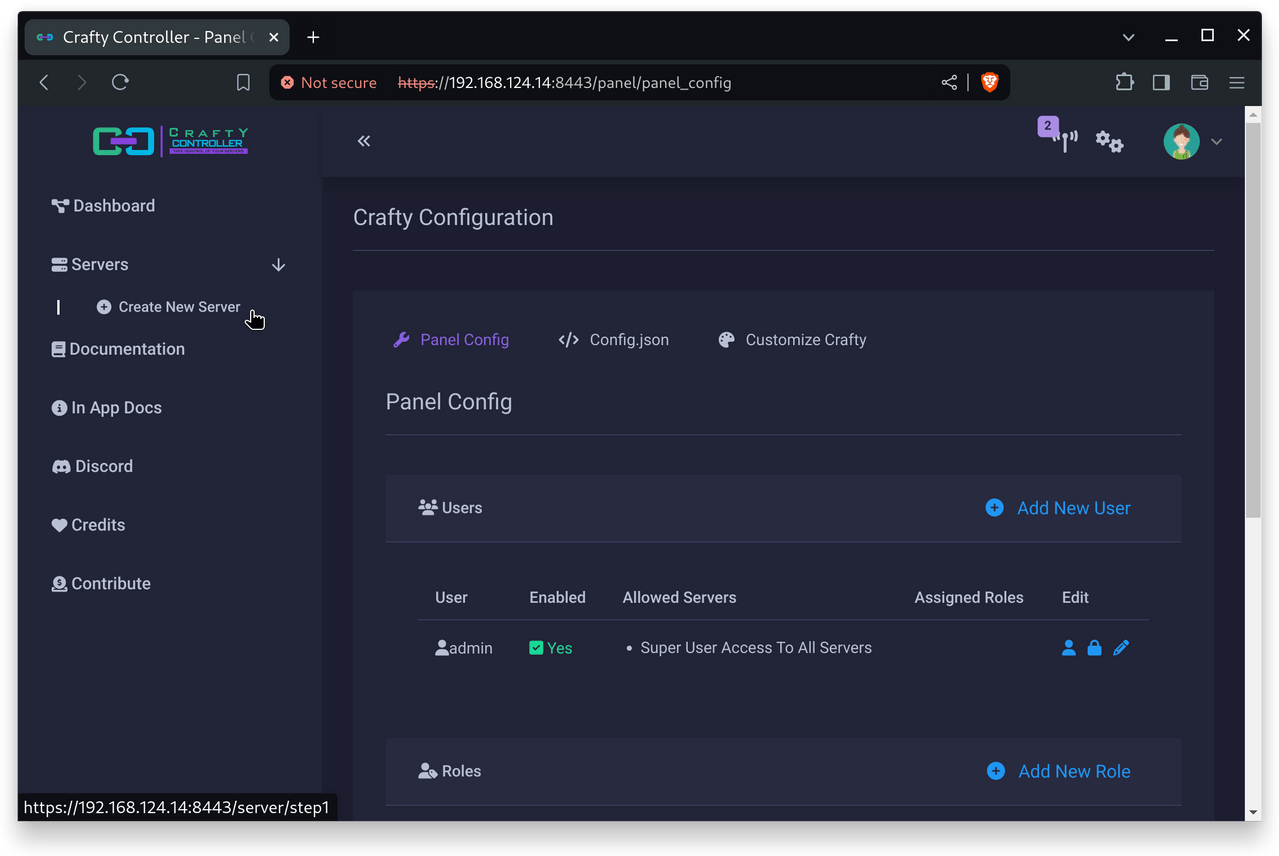
Task: Click the admin lock icon
Action: pos(1094,648)
